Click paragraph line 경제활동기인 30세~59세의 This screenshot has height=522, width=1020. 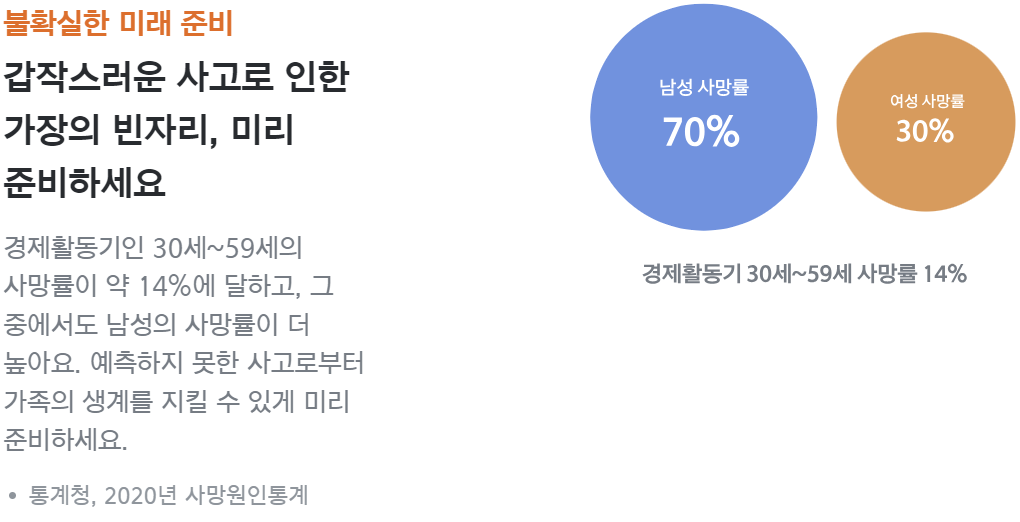point(154,248)
